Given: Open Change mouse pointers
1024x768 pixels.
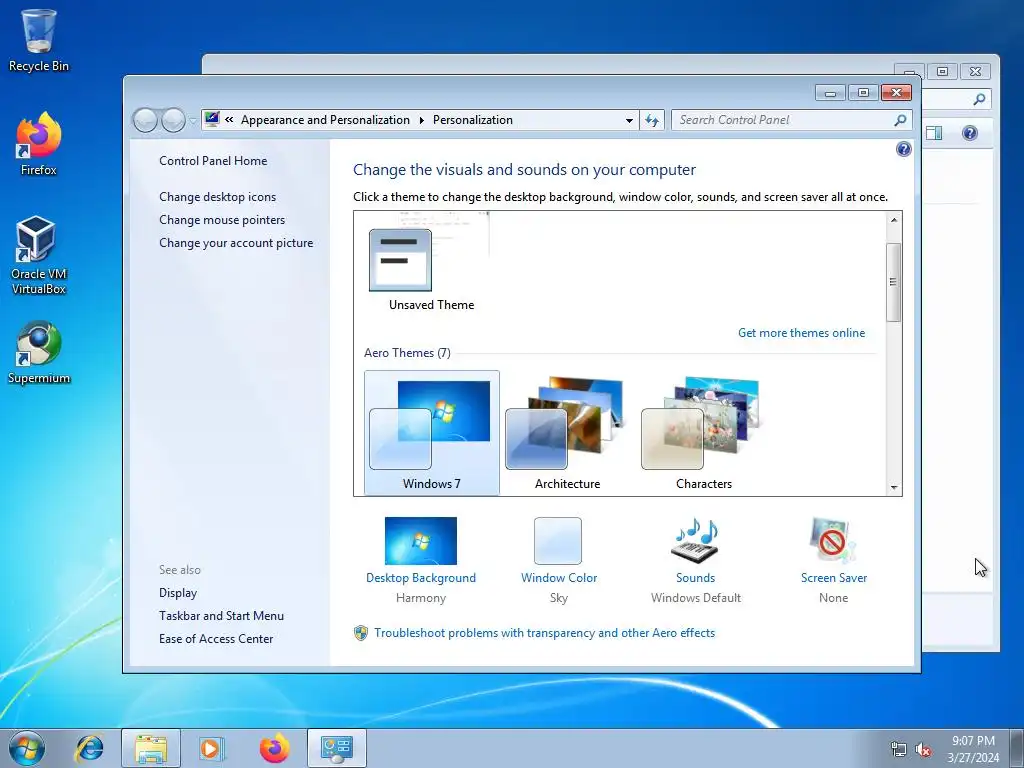Looking at the screenshot, I should 222,219.
